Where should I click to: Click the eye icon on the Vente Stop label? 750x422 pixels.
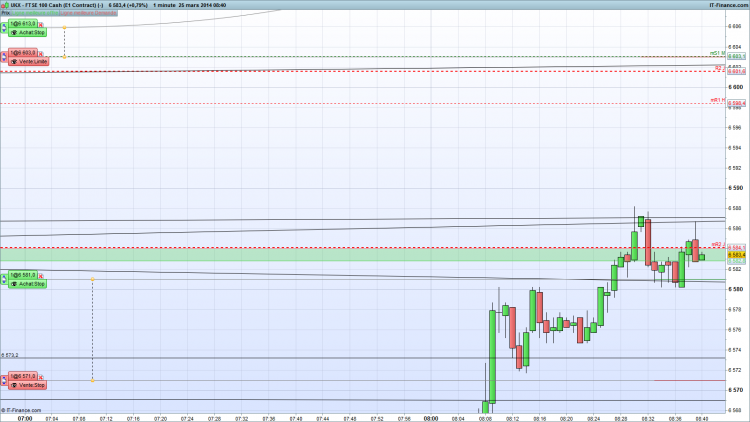click(14, 385)
